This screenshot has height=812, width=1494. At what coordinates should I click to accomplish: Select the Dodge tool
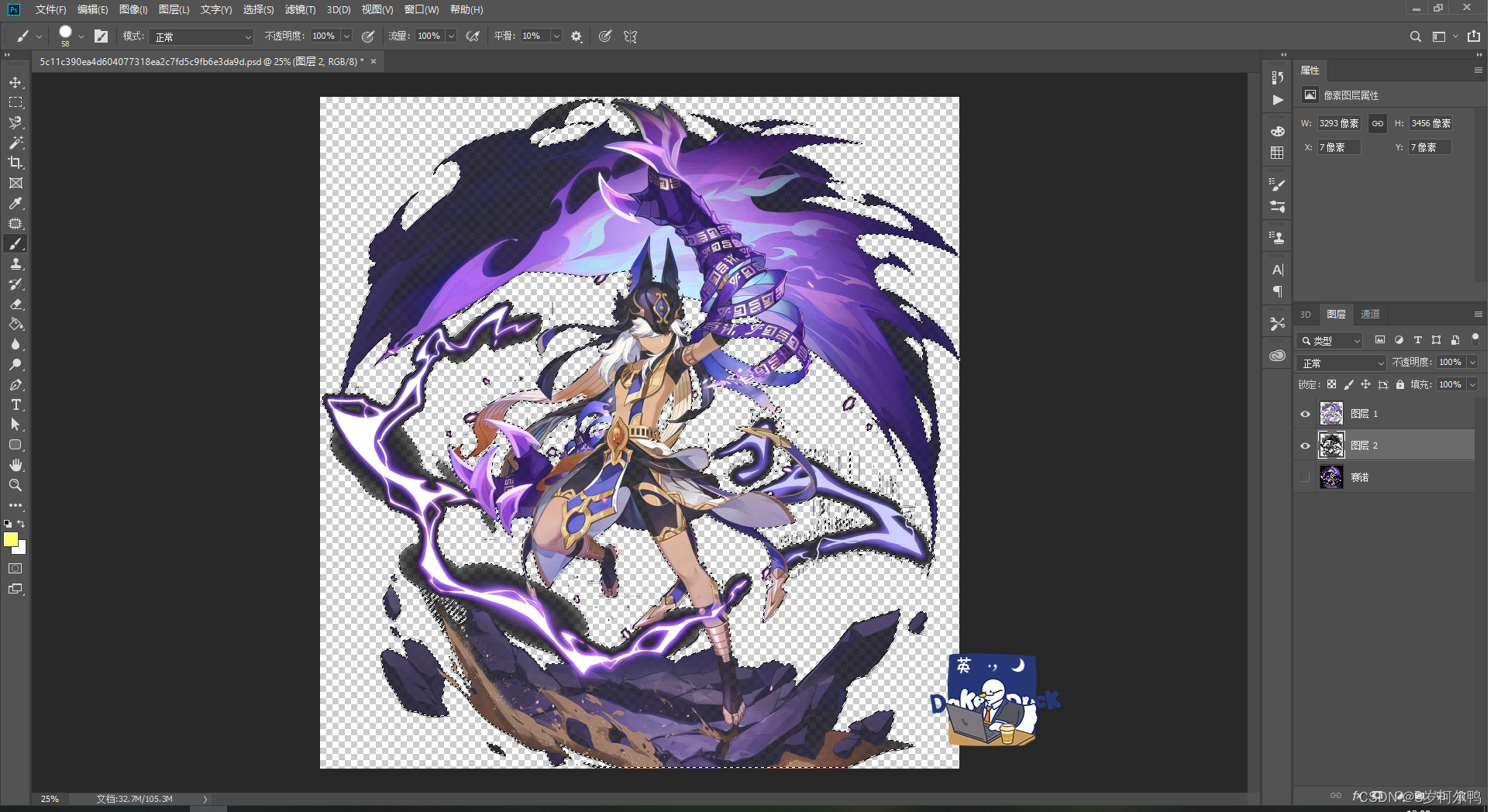pyautogui.click(x=15, y=365)
